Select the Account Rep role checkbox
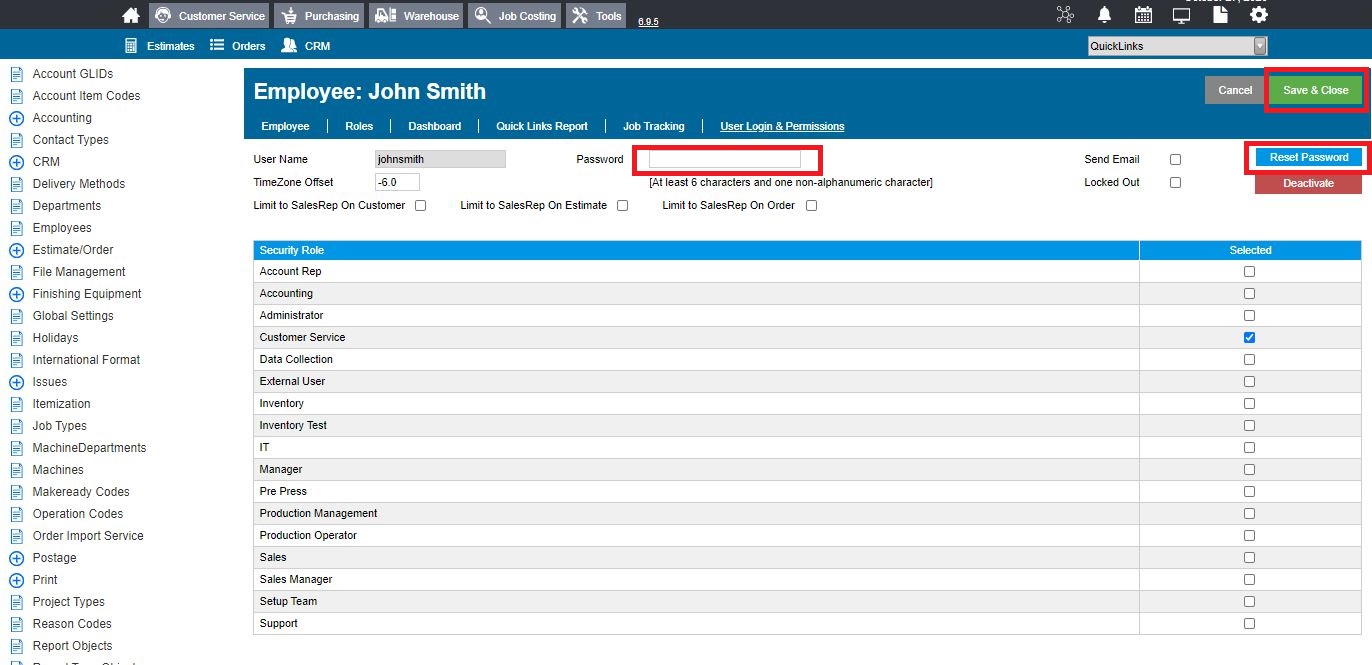Screen dimensions: 1372x665 pos(1249,272)
